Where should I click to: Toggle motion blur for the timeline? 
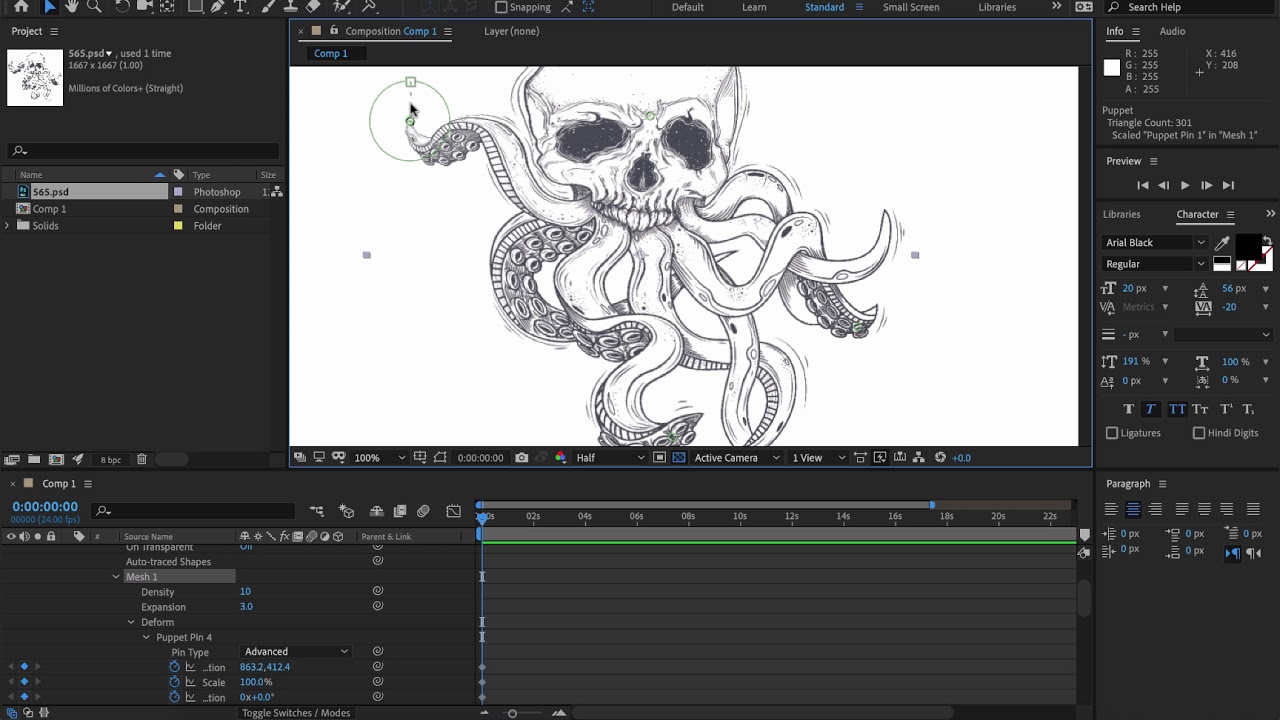(x=423, y=511)
